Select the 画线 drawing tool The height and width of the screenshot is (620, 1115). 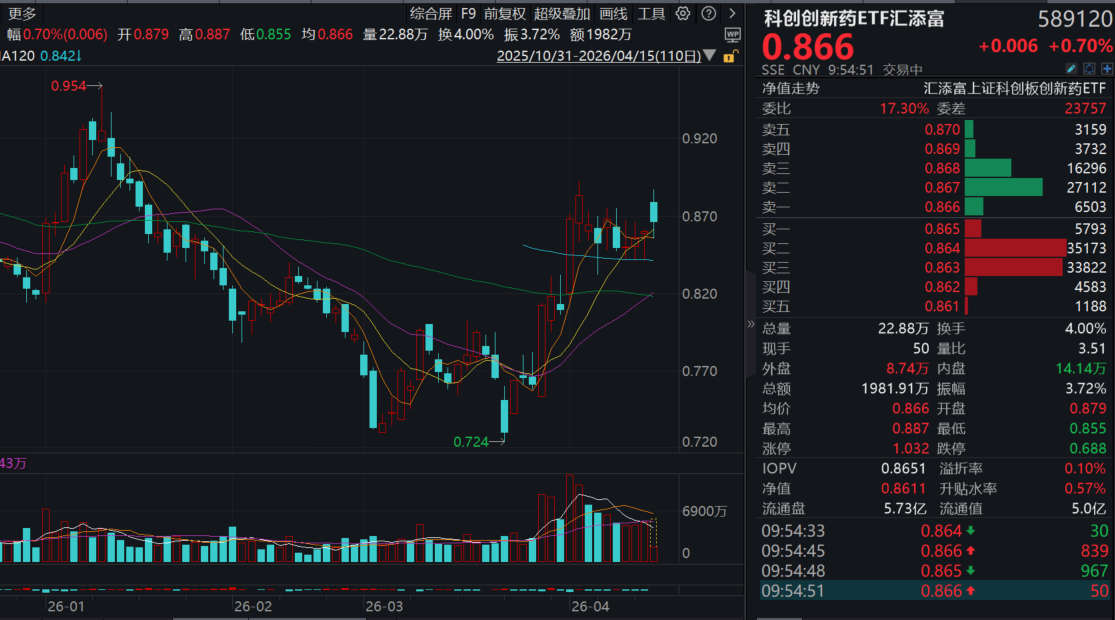point(614,14)
